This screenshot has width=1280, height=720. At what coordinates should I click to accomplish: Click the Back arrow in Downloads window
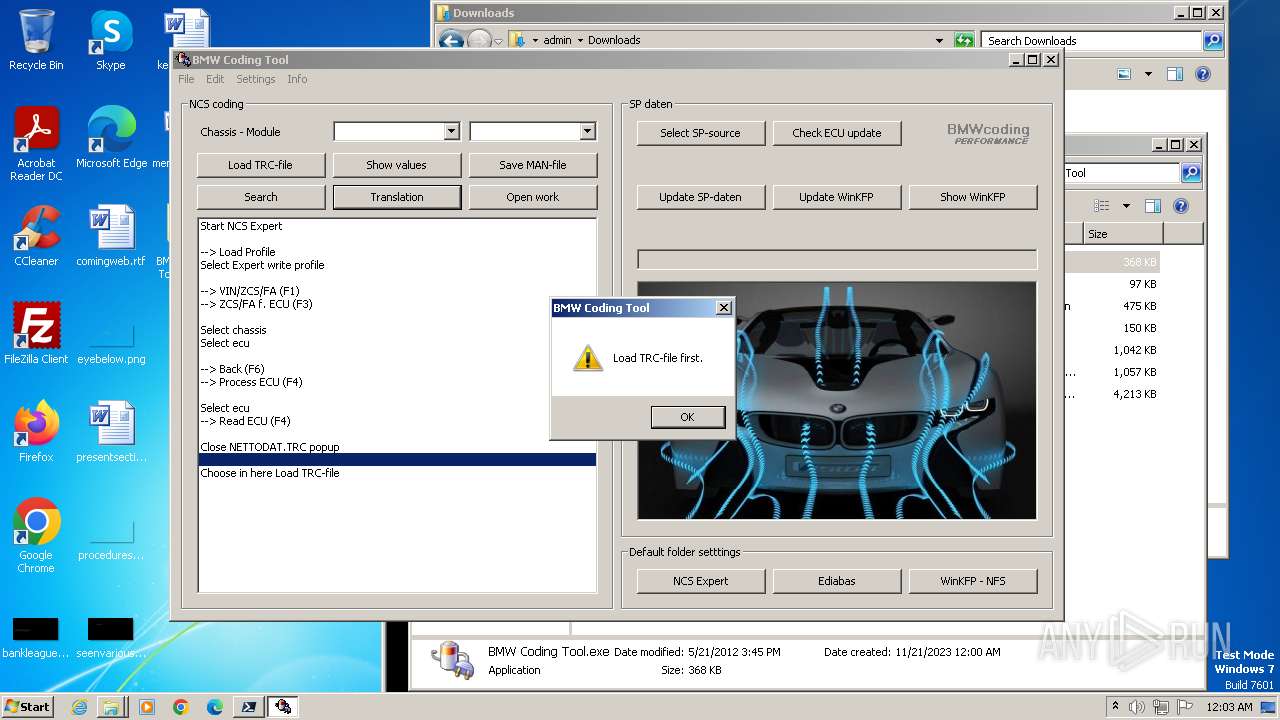coord(451,40)
